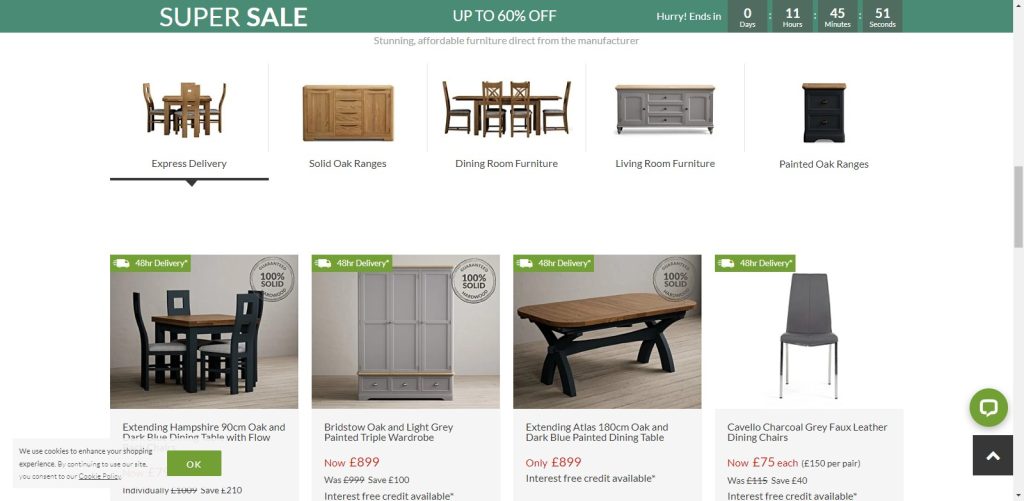Click 48hr Delivery badge on Cavello chairs

[x=755, y=263]
